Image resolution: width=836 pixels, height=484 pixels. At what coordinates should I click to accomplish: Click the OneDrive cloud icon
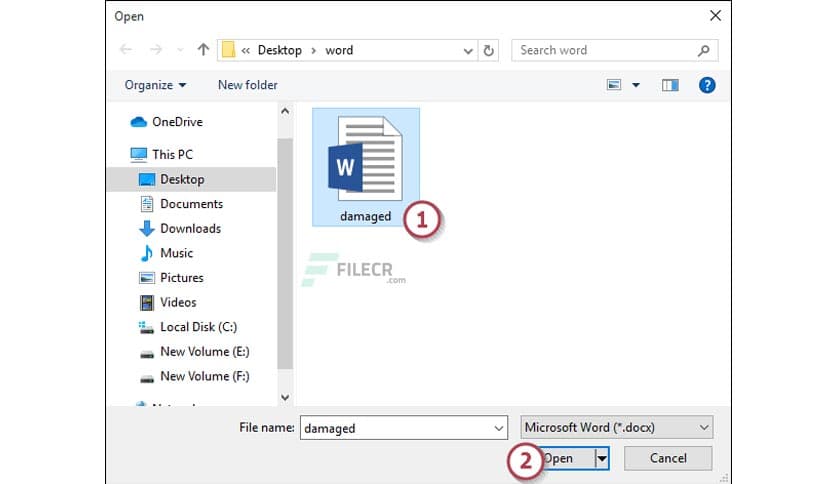tap(139, 122)
